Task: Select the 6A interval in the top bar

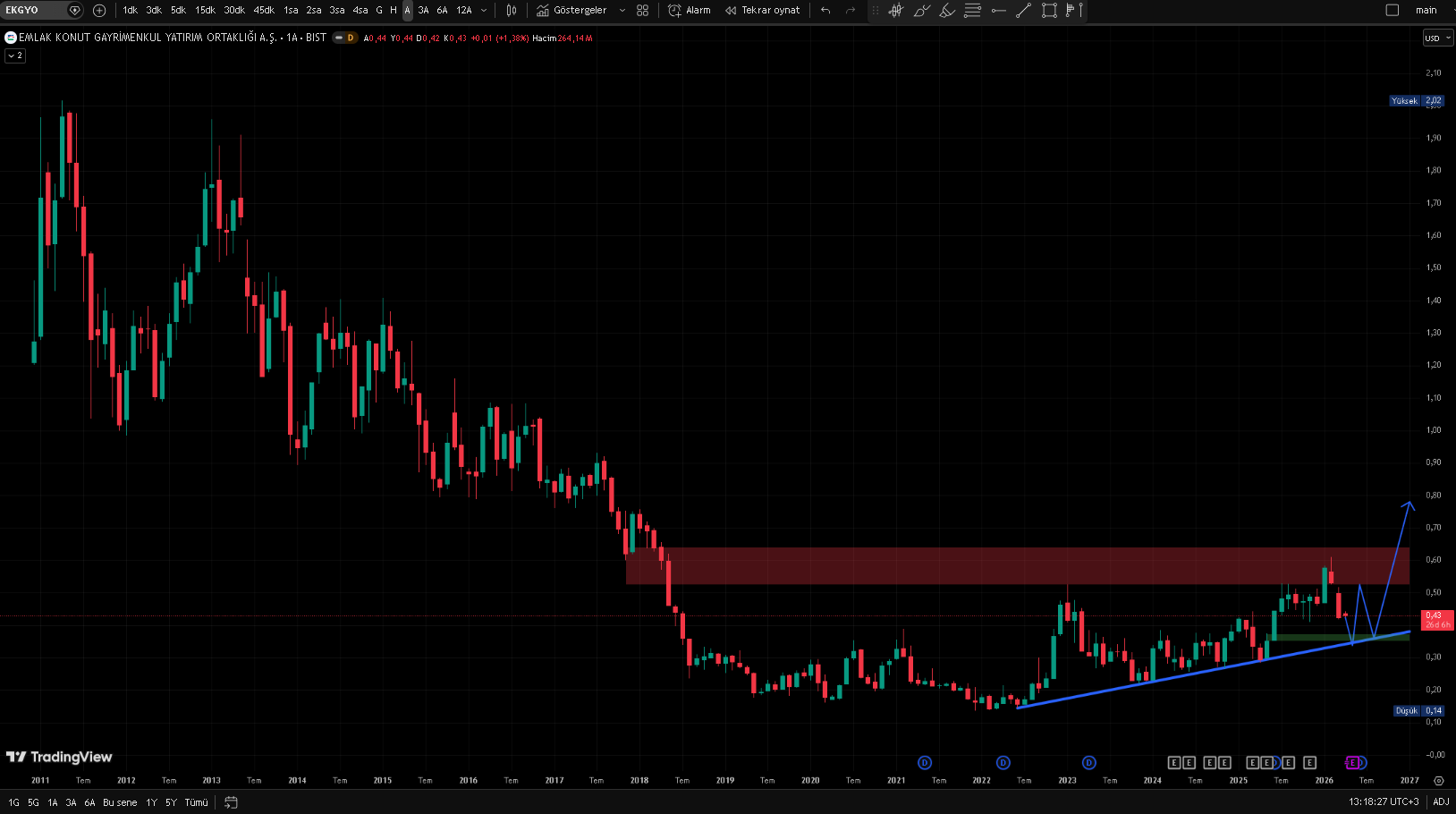Action: [442, 11]
